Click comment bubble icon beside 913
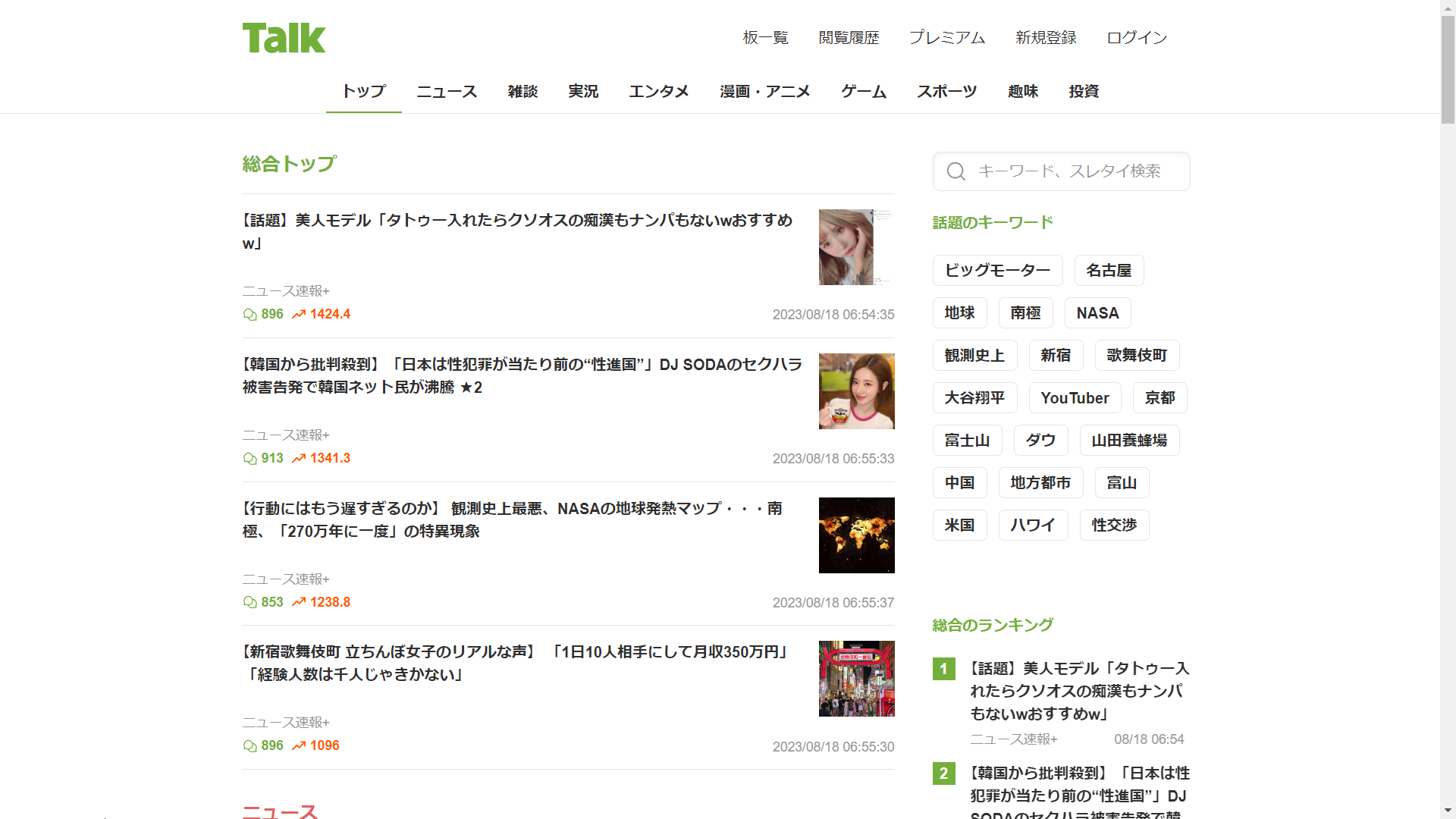The height and width of the screenshot is (819, 1456). [249, 459]
